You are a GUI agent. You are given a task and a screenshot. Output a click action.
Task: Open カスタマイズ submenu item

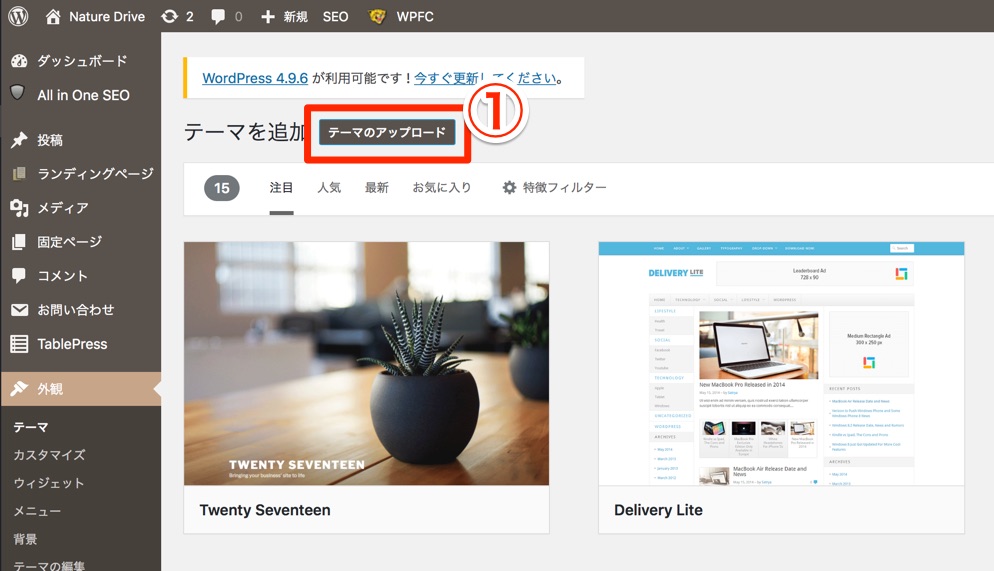point(49,455)
